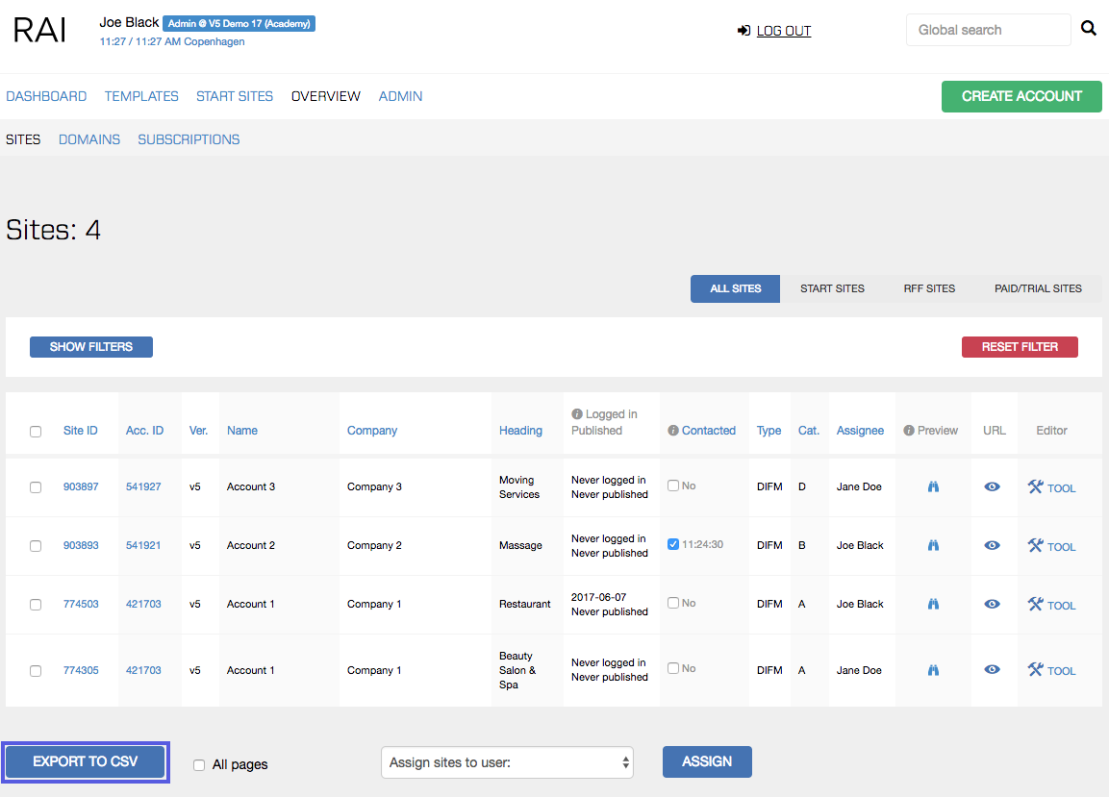This screenshot has width=1109, height=797.
Task: Check Contacted box for Restaurant site
Action: click(673, 603)
